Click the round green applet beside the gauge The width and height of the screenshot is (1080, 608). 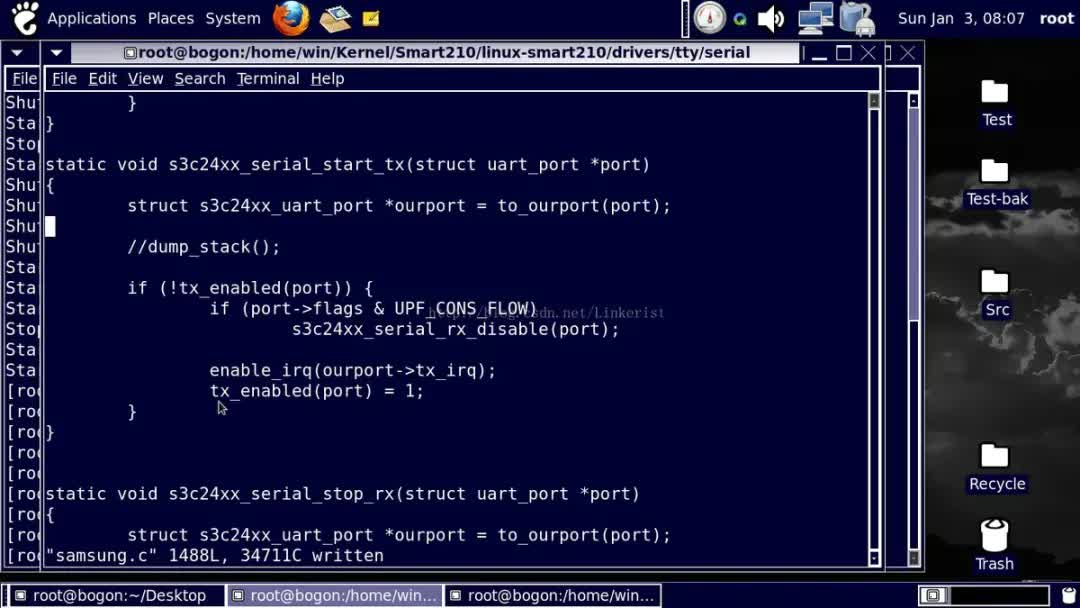(x=740, y=17)
